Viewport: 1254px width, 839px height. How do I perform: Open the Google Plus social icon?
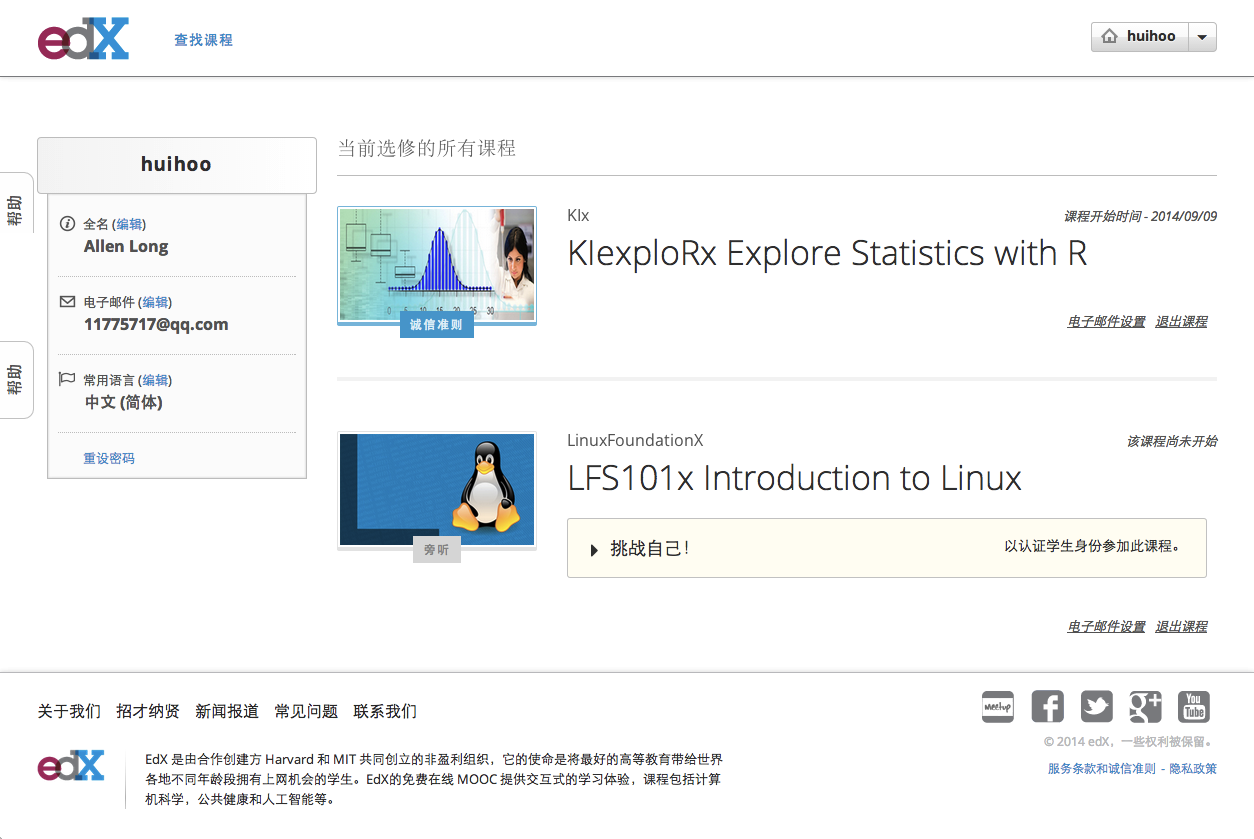pyautogui.click(x=1145, y=707)
